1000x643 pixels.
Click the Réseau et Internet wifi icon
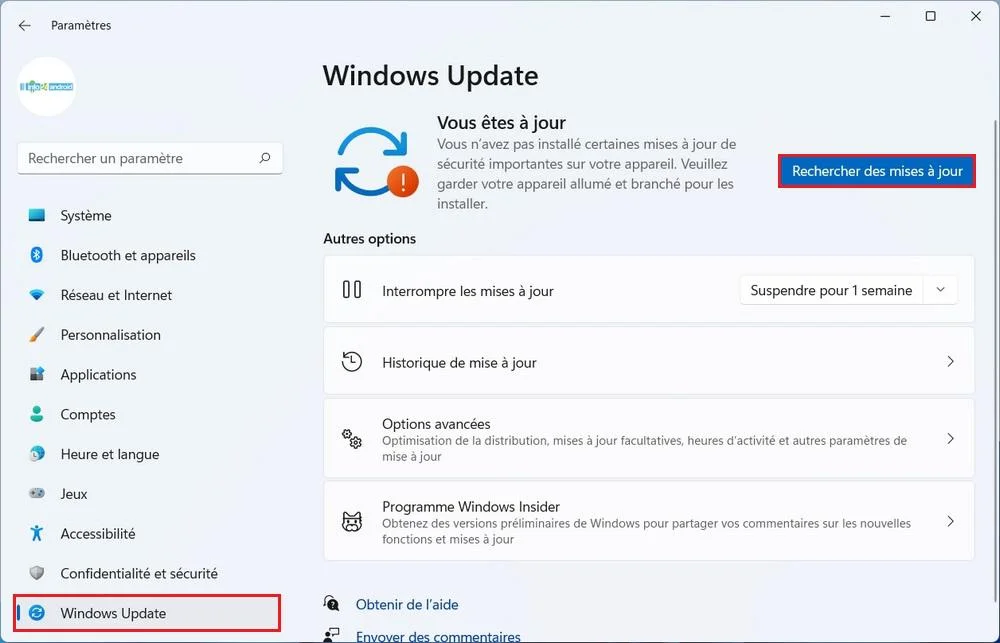click(x=37, y=295)
